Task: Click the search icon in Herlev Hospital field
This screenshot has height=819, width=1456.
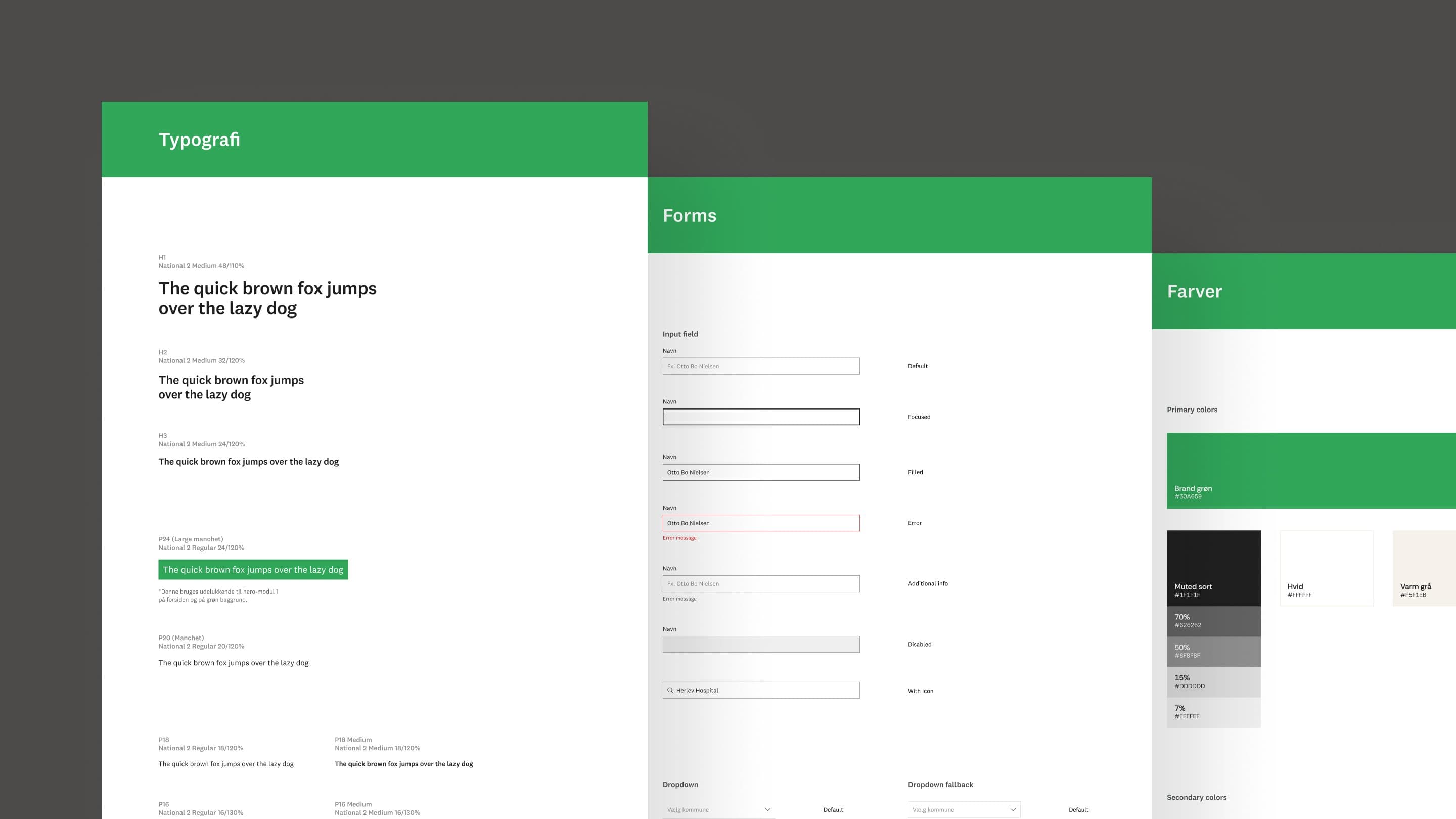Action: (x=670, y=690)
